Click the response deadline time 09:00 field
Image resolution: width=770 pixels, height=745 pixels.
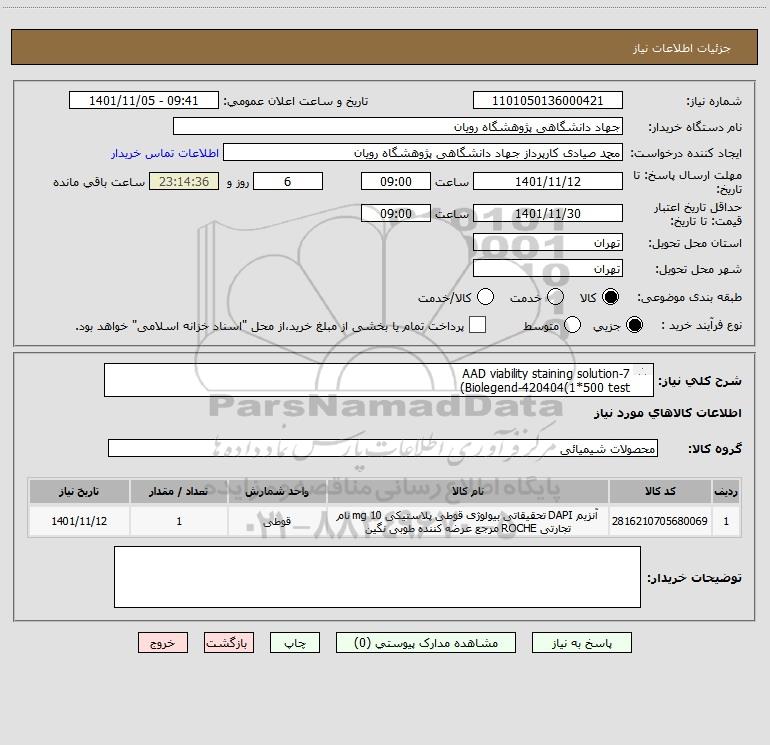coord(396,181)
